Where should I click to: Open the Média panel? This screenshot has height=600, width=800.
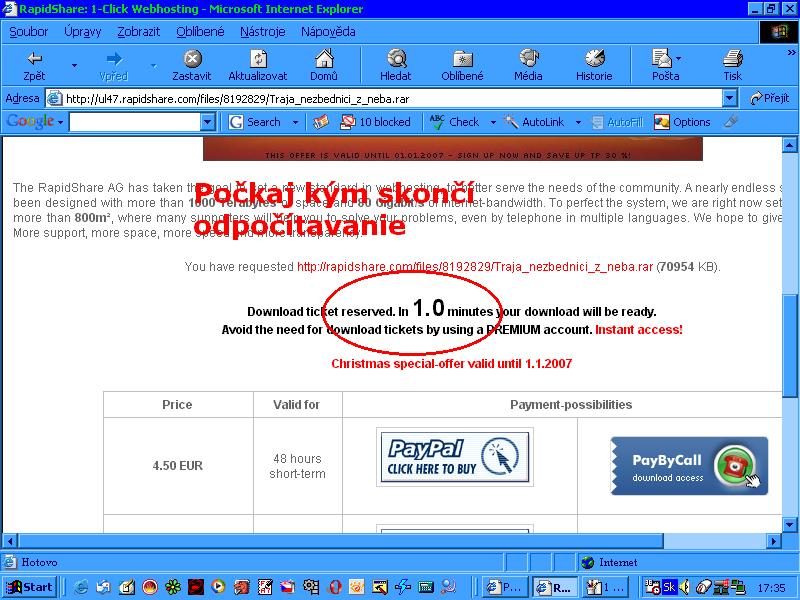528,66
